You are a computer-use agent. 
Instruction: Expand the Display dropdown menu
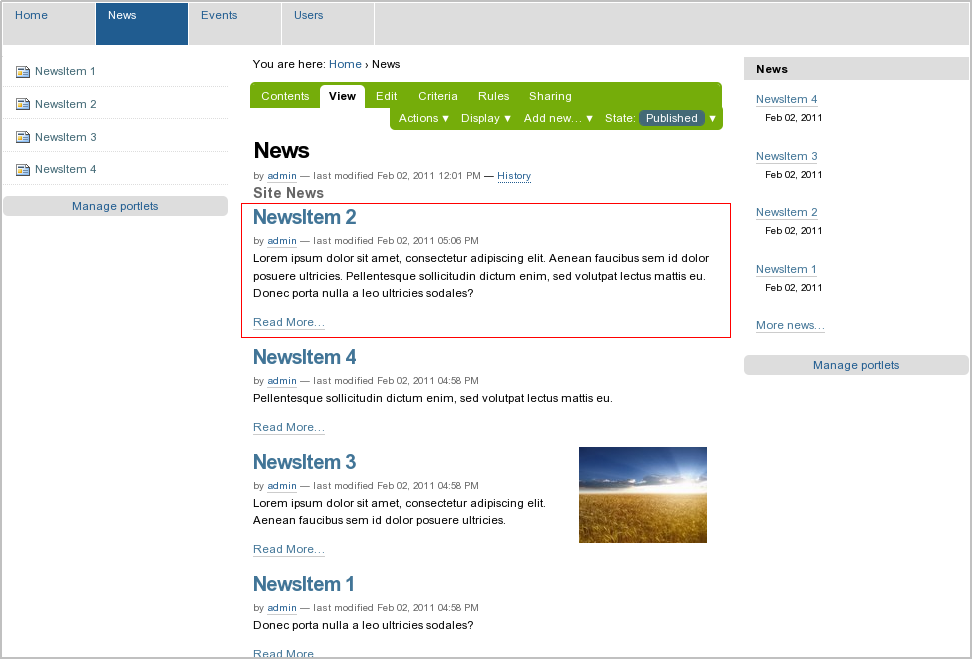tap(485, 118)
